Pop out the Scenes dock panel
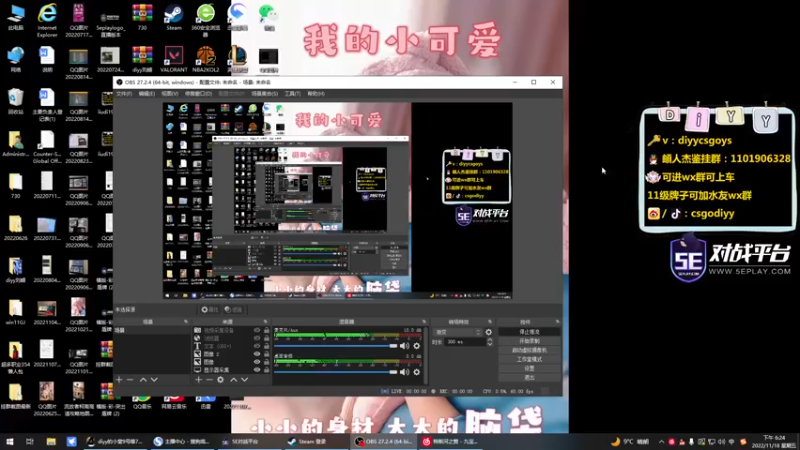 tap(186, 322)
